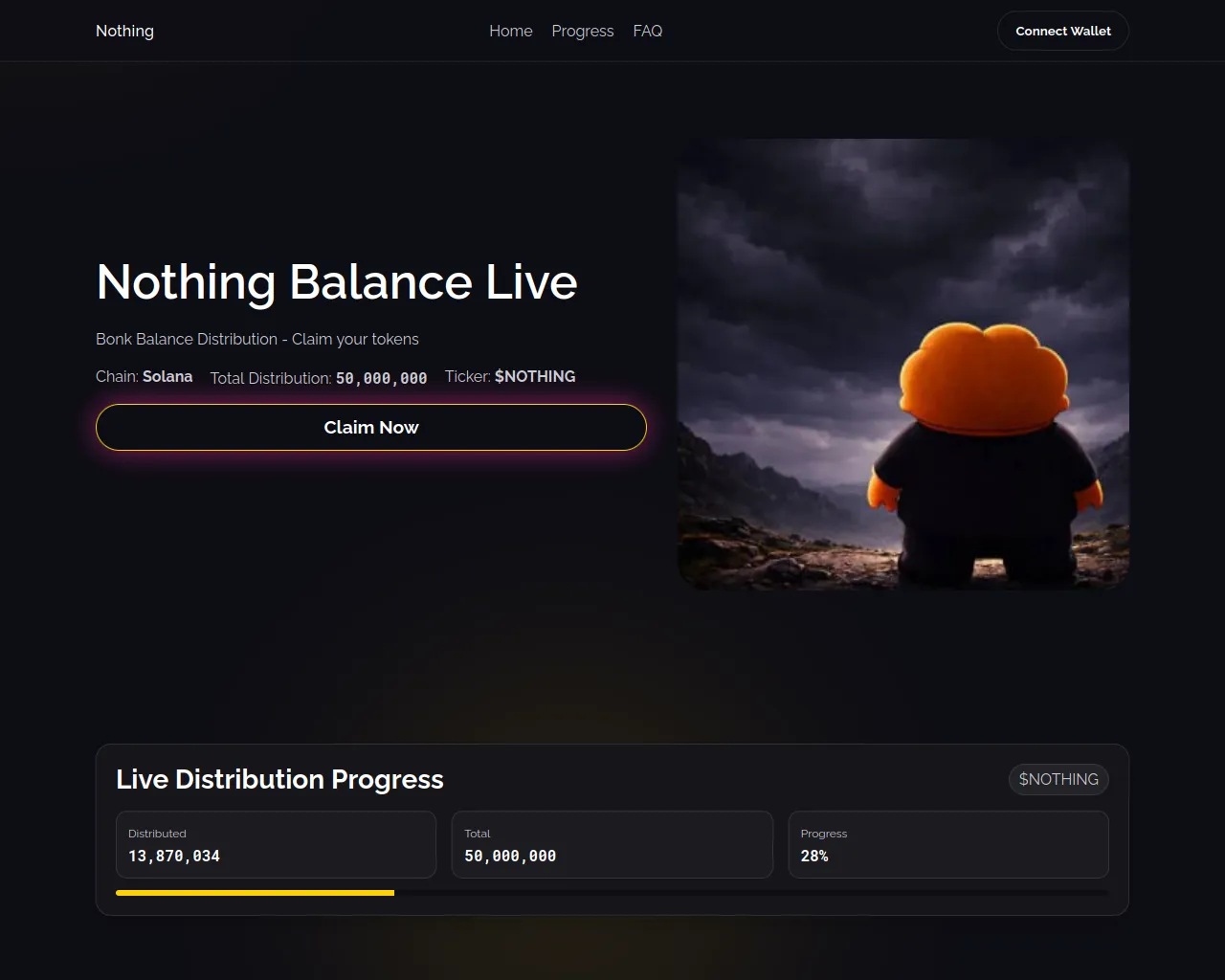This screenshot has width=1225, height=980.
Task: Select the Bonk Balance Distribution subtitle
Action: coord(257,339)
